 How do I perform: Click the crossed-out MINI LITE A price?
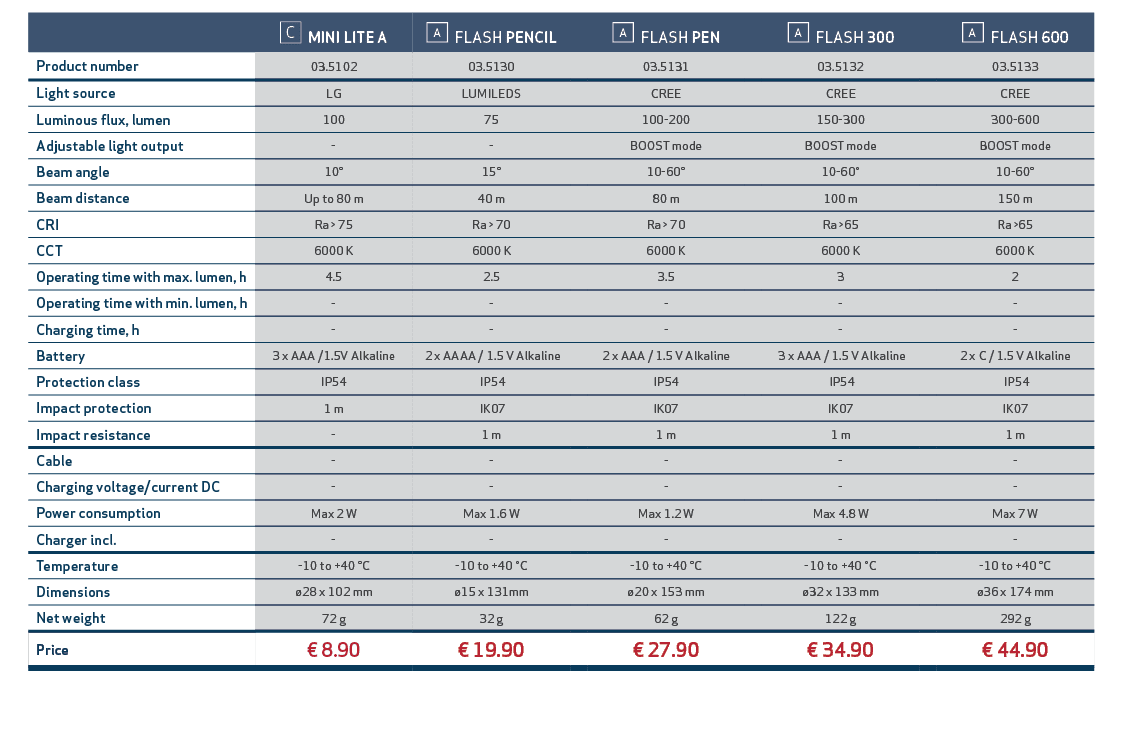click(x=334, y=650)
